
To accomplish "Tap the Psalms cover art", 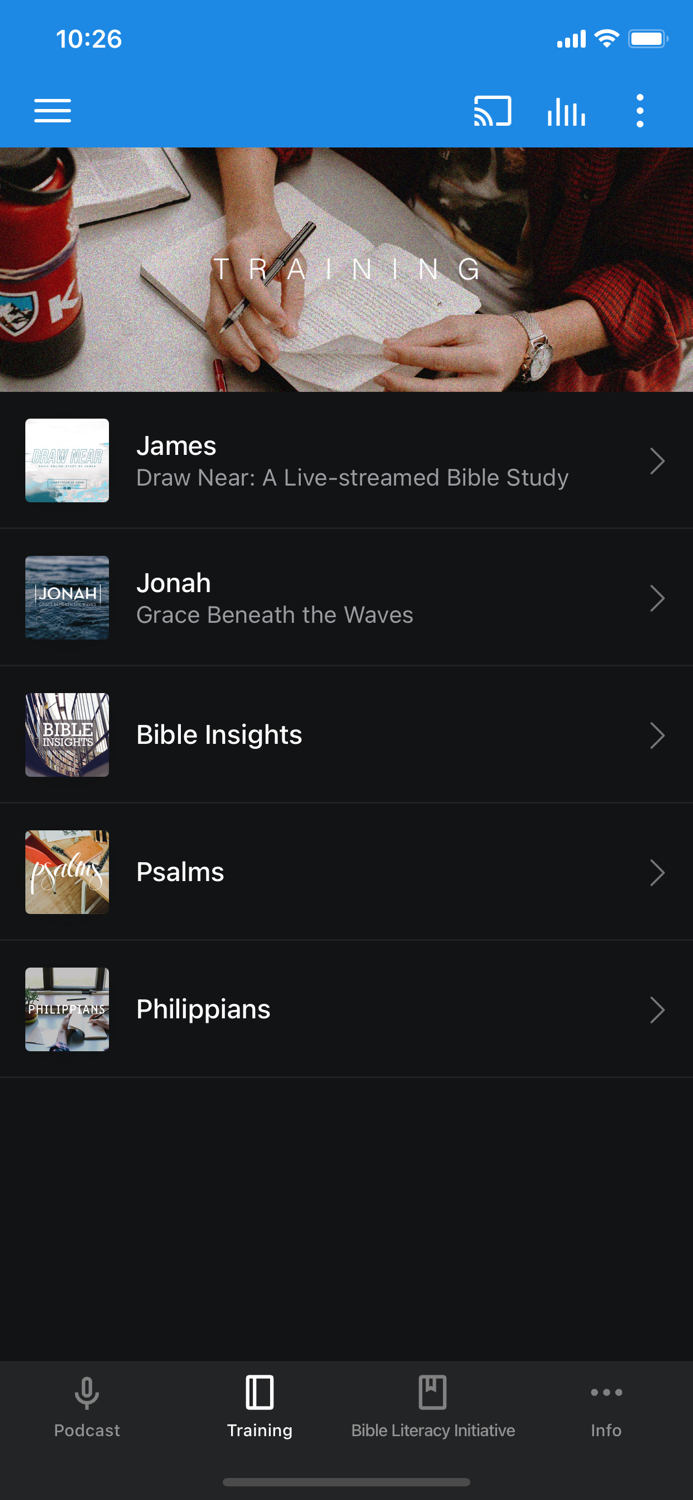I will 66,872.
